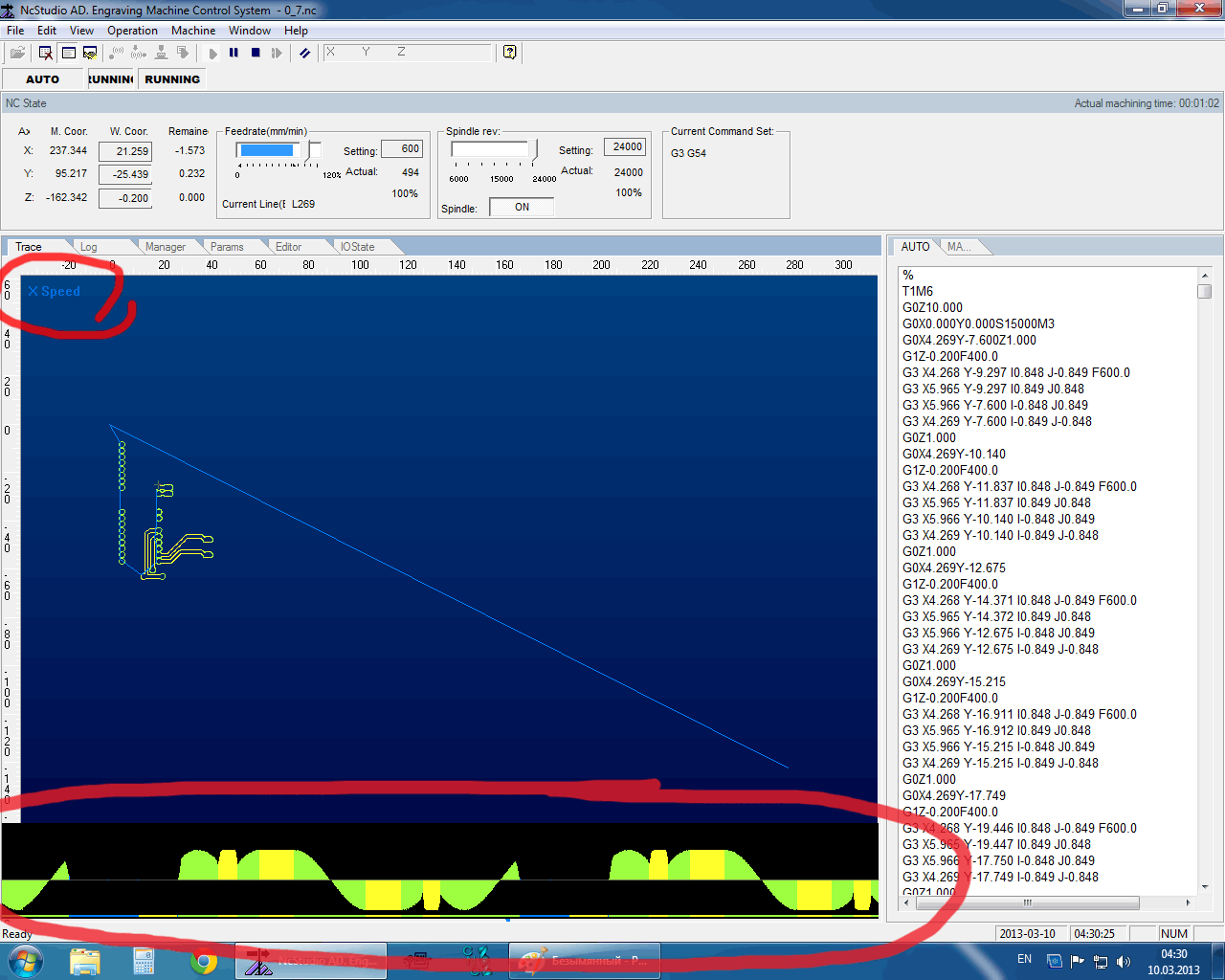Switch to the Log tab
Screen dimensions: 1225x980
click(89, 247)
